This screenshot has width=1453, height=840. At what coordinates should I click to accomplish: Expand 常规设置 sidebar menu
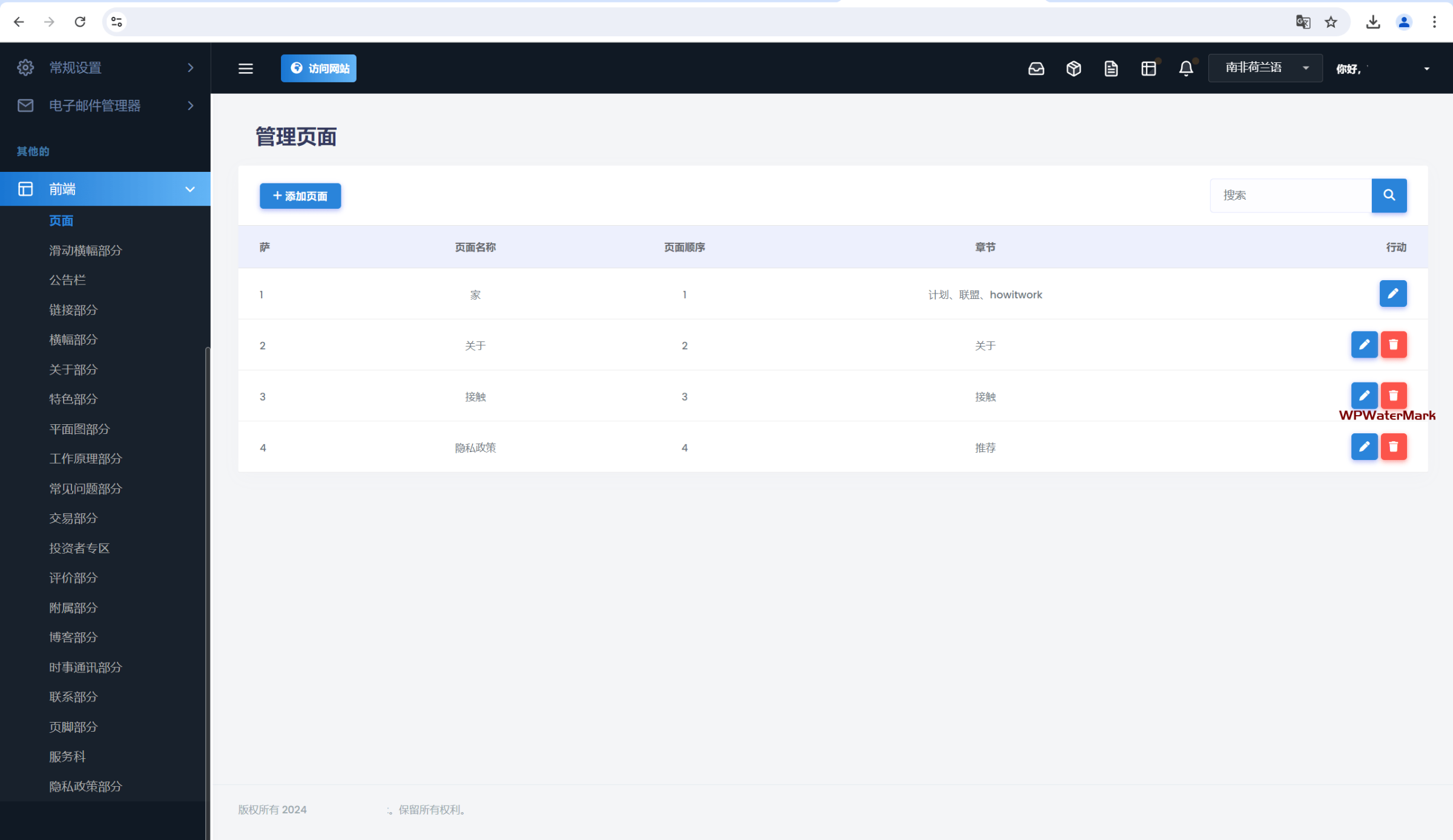pos(105,68)
